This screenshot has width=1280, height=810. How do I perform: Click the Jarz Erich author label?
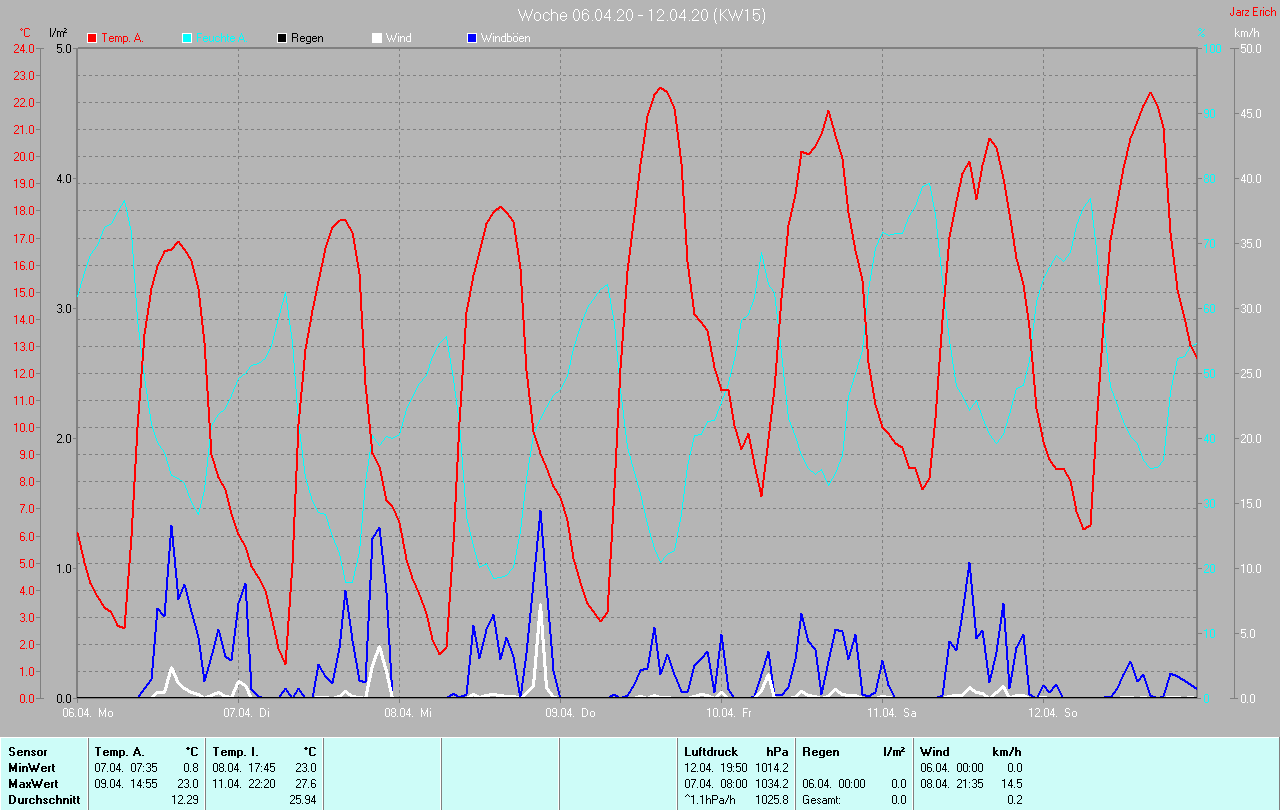pyautogui.click(x=1252, y=12)
